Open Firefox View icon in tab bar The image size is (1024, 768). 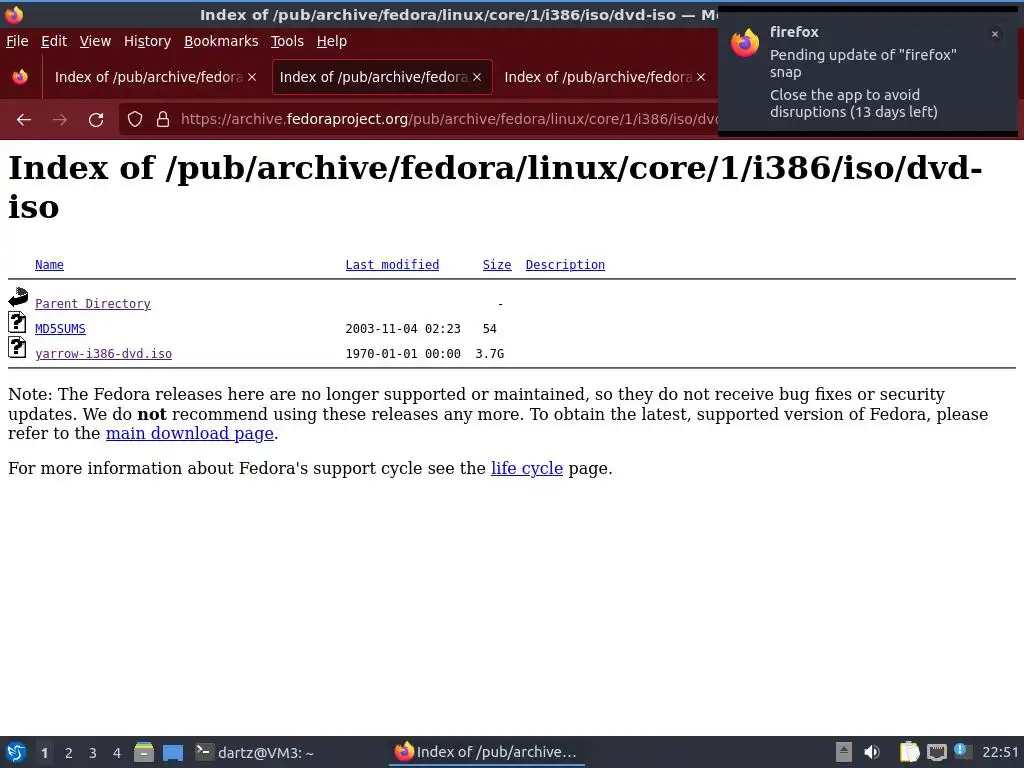(x=20, y=77)
